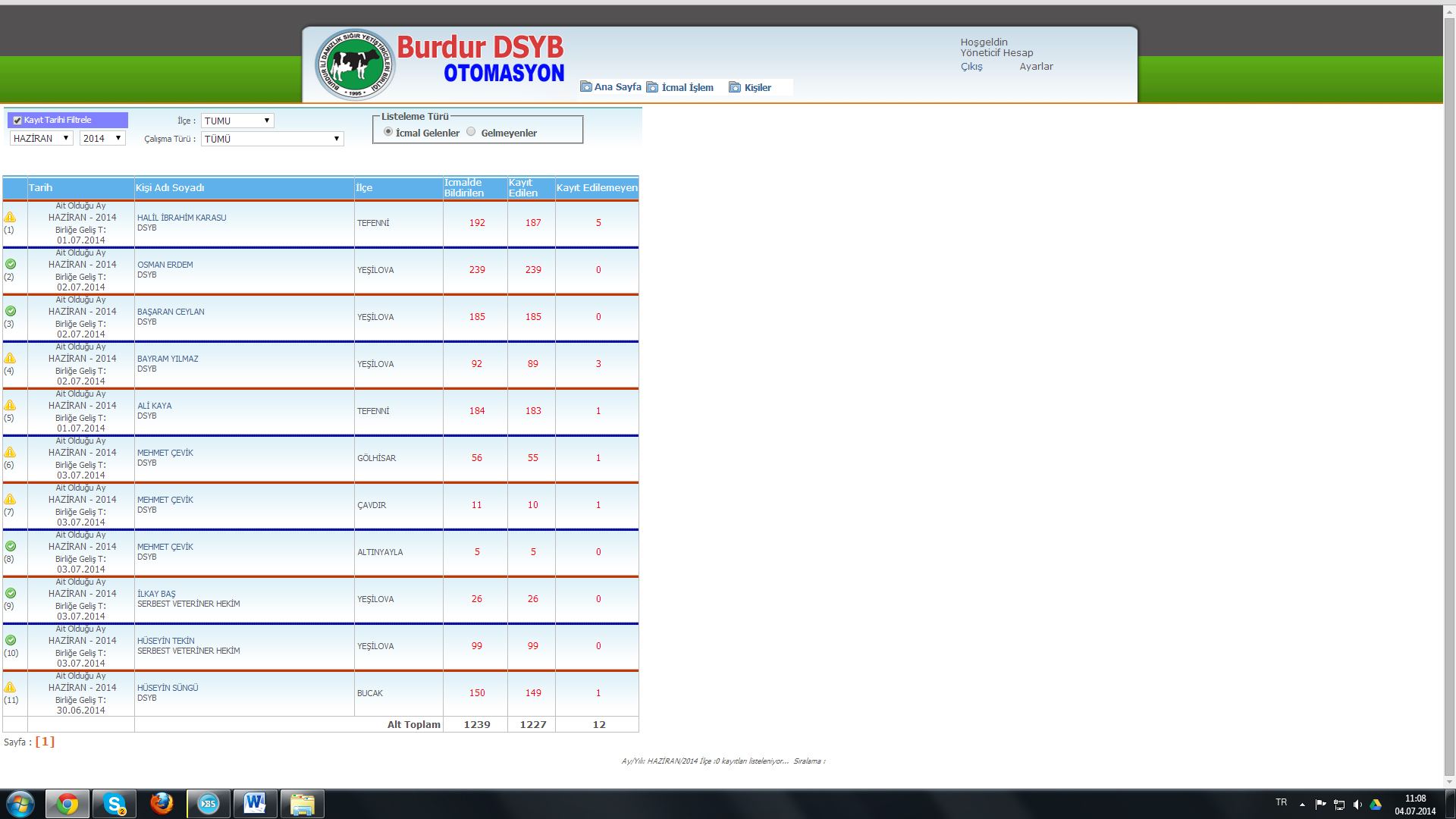Uncheck the Kayıt Tarihi Filtrele checkbox
1456x819 pixels.
click(x=17, y=121)
